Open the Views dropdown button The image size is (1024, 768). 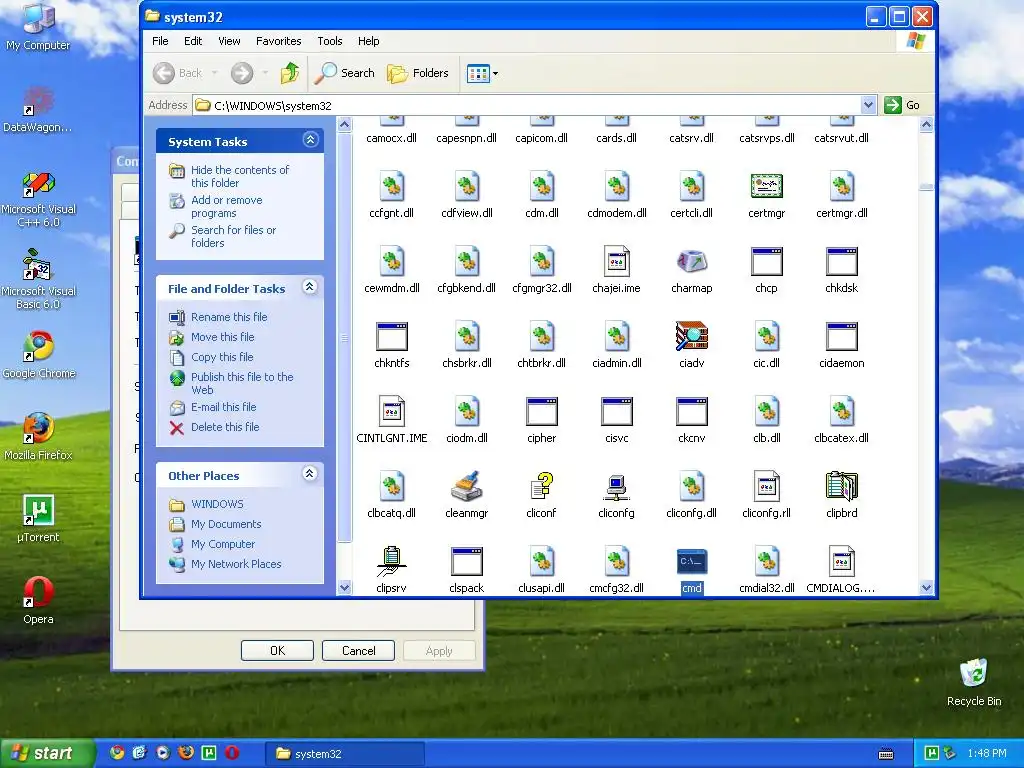point(482,73)
